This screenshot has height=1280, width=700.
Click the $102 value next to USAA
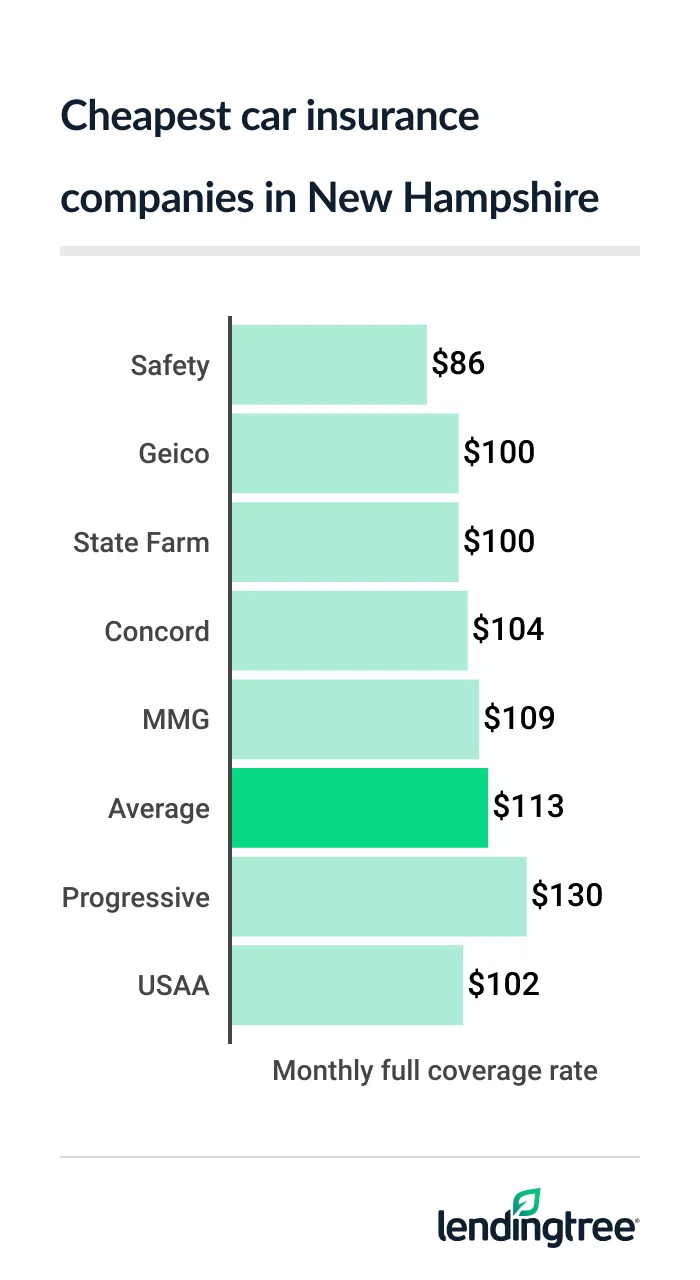pyautogui.click(x=504, y=984)
